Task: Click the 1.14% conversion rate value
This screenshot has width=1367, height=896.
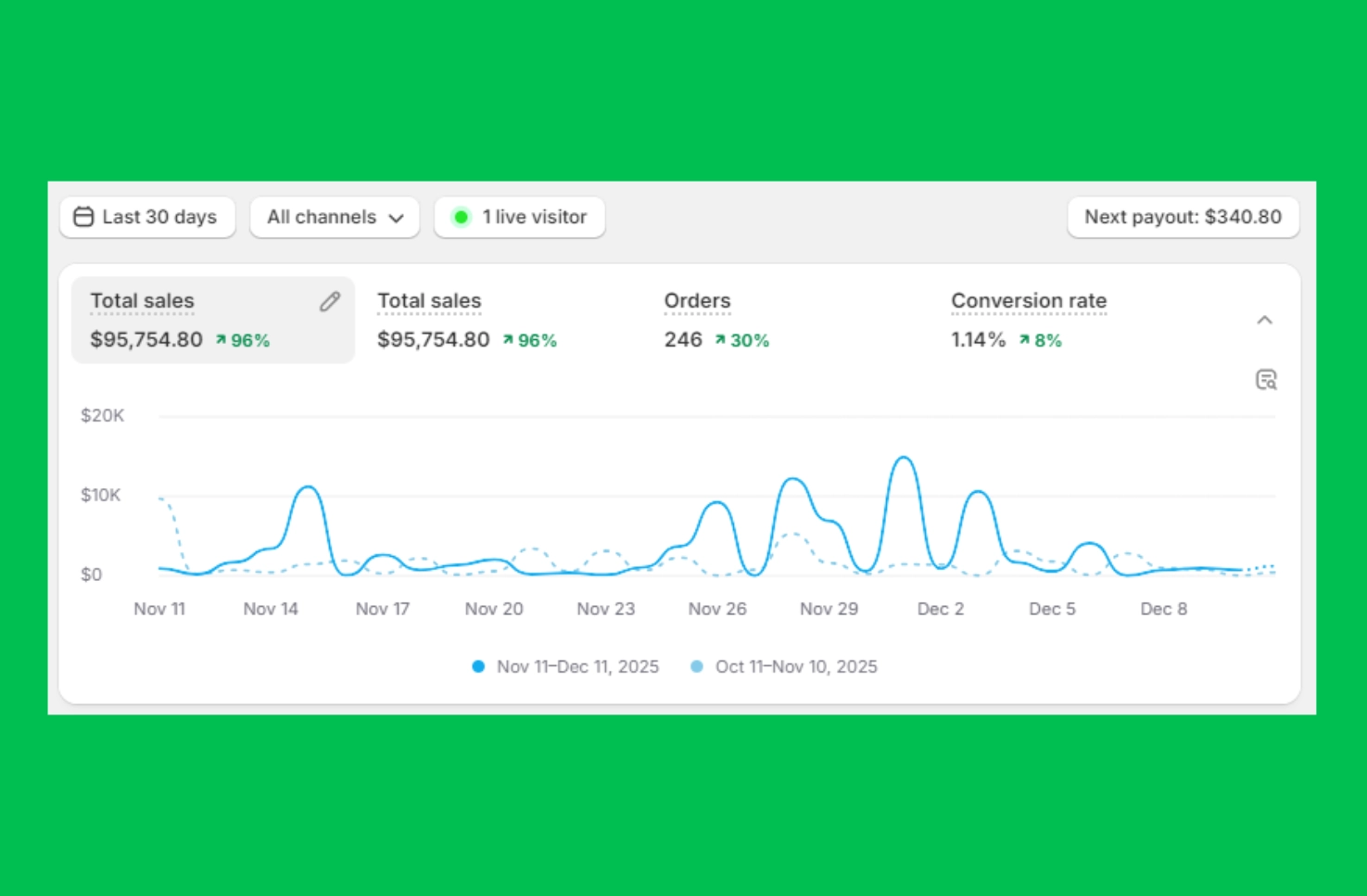Action: (x=978, y=340)
